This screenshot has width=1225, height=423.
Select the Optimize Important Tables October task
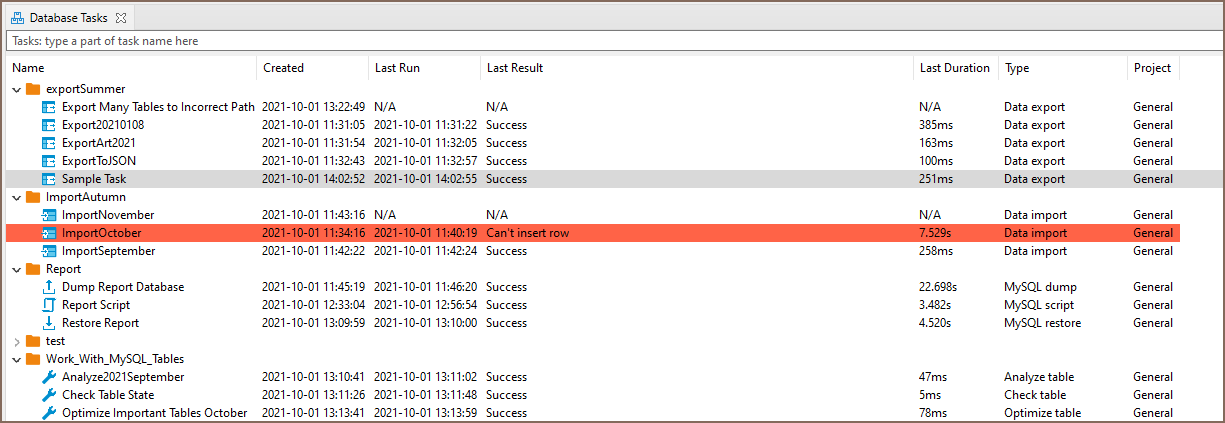pyautogui.click(x=154, y=413)
